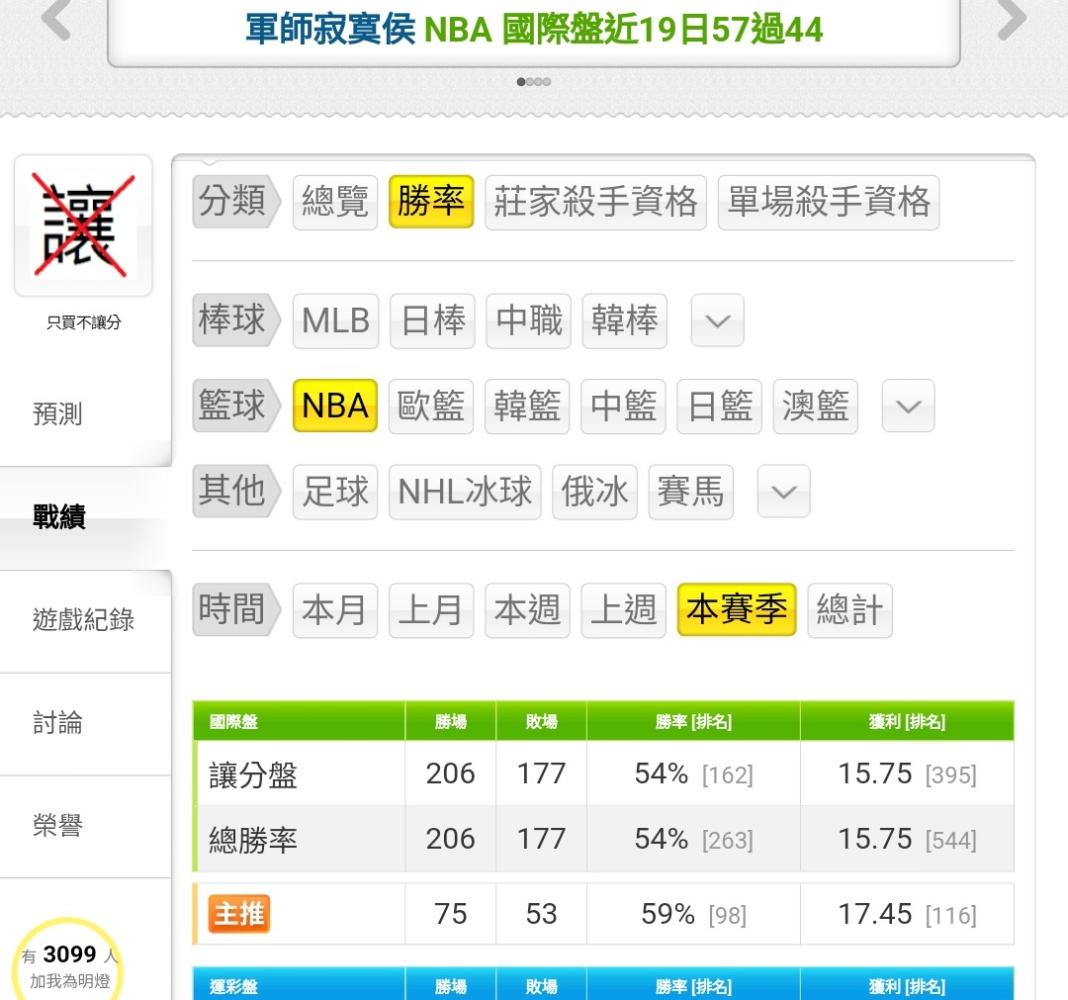Image resolution: width=1068 pixels, height=1000 pixels.
Task: Expand more basketball leagues dropdown
Action: pos(908,406)
